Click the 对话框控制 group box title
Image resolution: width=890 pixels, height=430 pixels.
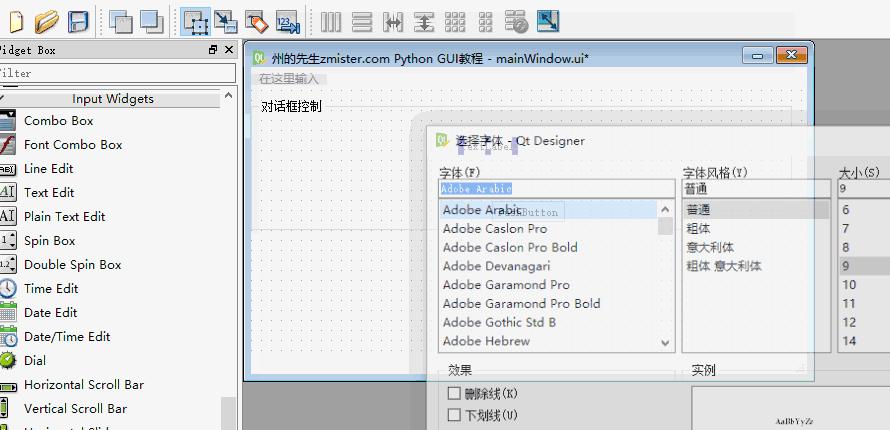pyautogui.click(x=291, y=106)
